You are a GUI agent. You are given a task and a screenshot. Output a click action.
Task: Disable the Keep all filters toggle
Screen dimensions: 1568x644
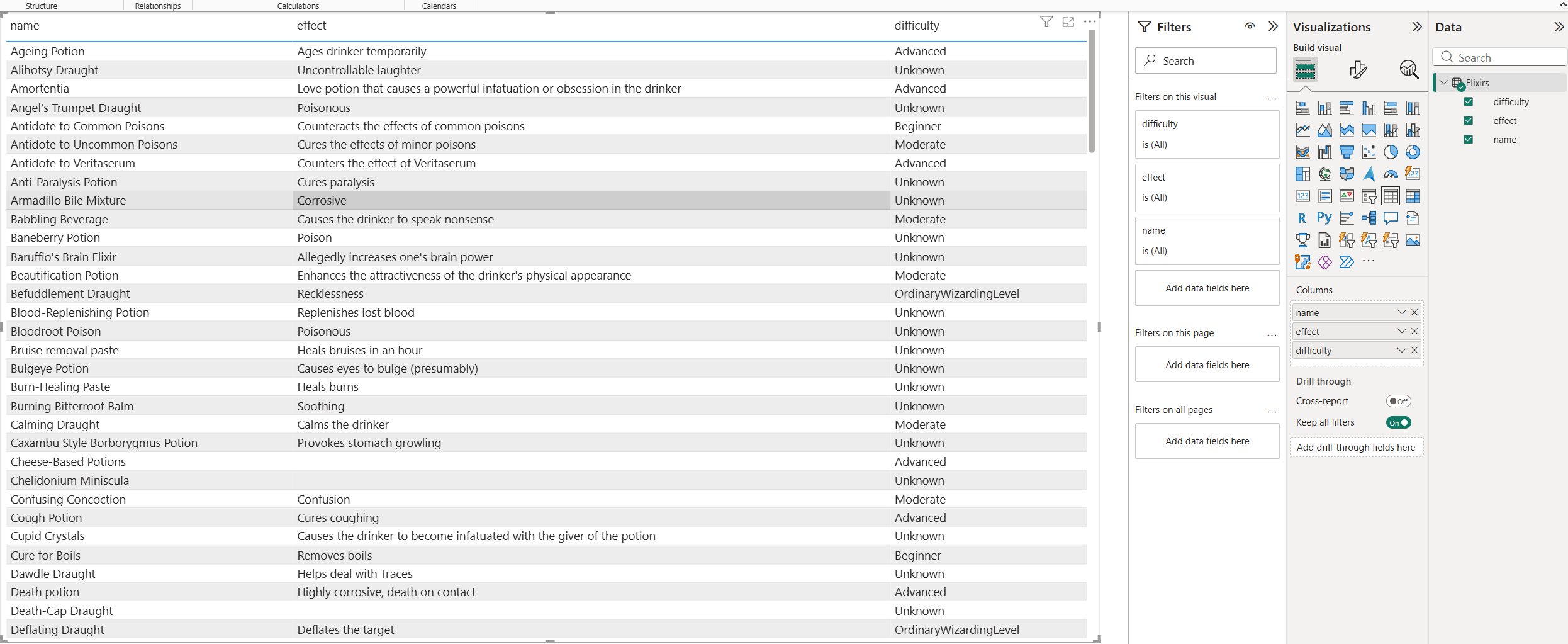click(1398, 422)
